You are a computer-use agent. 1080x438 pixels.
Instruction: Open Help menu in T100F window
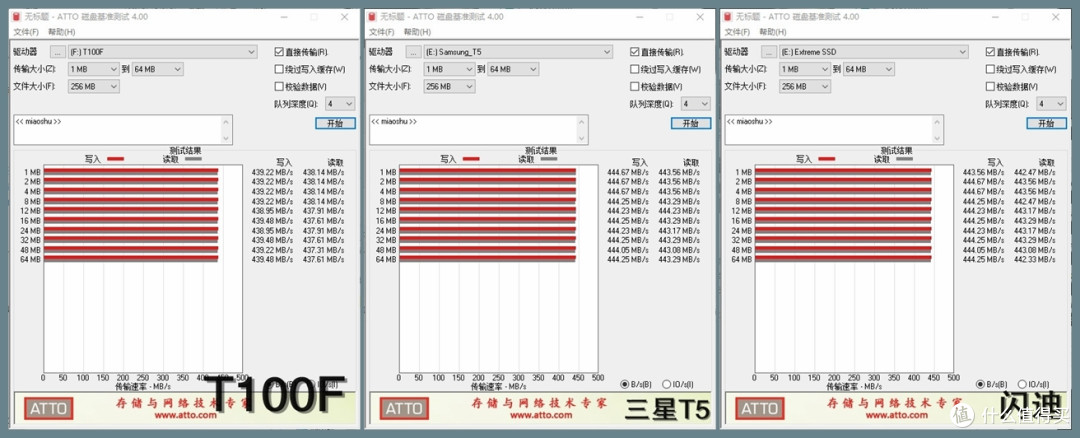(61, 32)
